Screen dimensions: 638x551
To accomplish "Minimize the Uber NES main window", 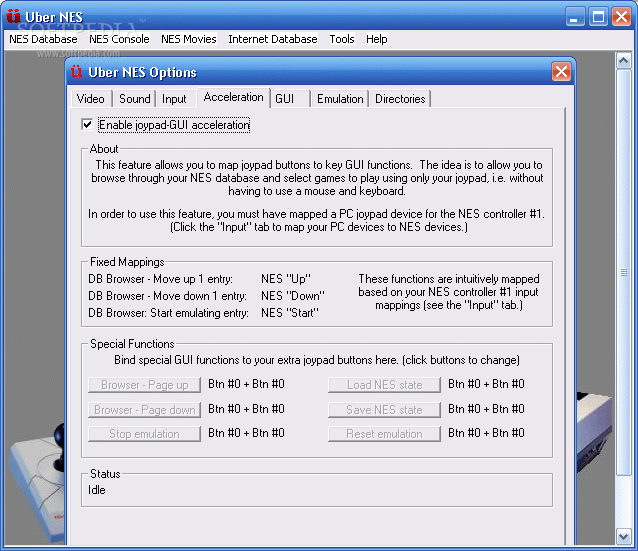I will [575, 17].
